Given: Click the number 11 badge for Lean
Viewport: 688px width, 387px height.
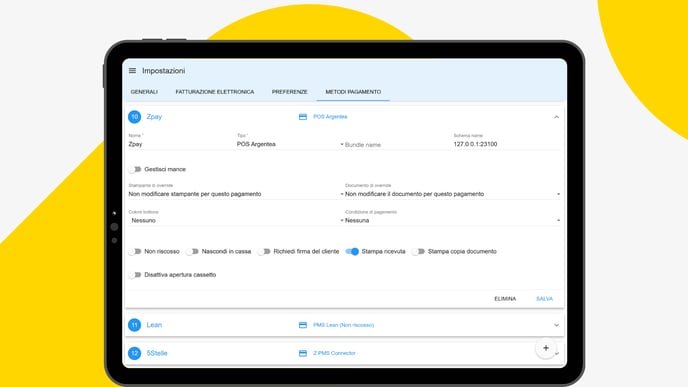Looking at the screenshot, I should point(134,325).
